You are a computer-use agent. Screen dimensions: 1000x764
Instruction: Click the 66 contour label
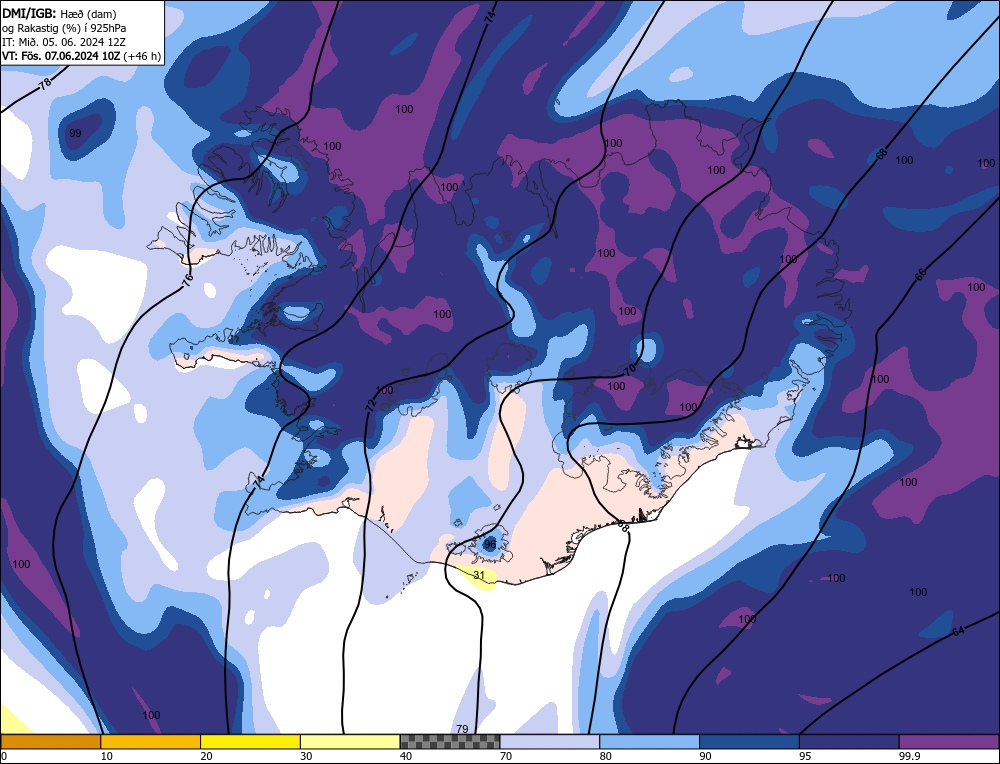920,274
